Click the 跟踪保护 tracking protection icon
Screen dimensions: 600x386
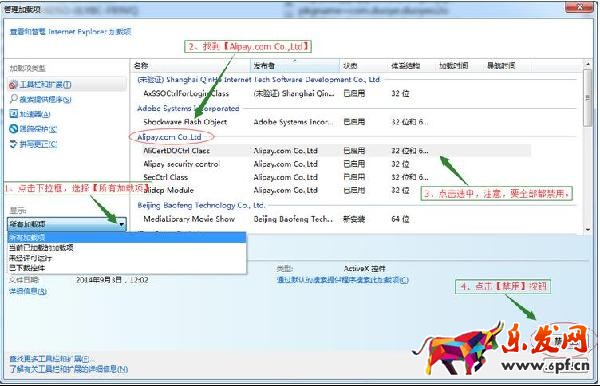click(x=14, y=129)
